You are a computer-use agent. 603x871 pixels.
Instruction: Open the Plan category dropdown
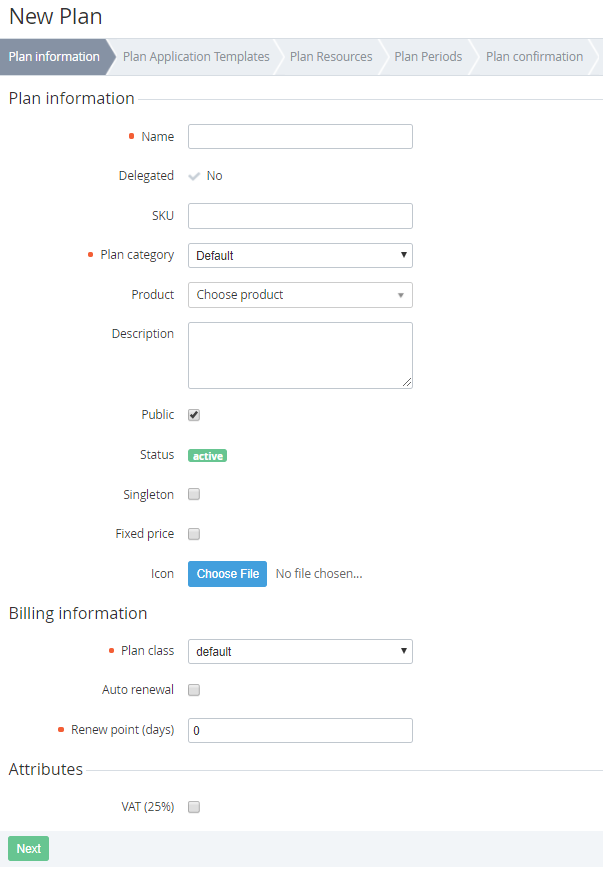[300, 256]
